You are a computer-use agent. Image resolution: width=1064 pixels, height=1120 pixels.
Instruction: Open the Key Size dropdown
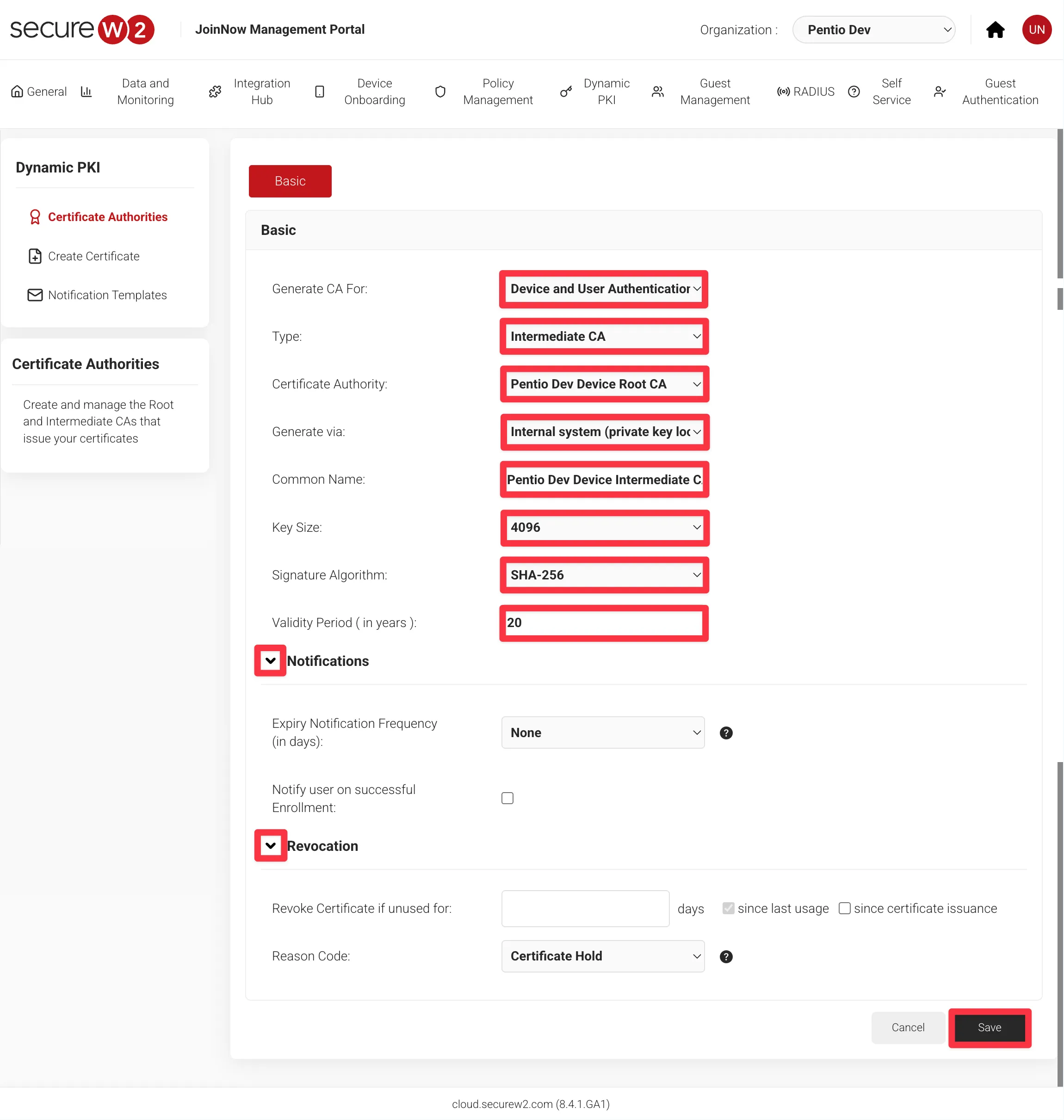(604, 528)
